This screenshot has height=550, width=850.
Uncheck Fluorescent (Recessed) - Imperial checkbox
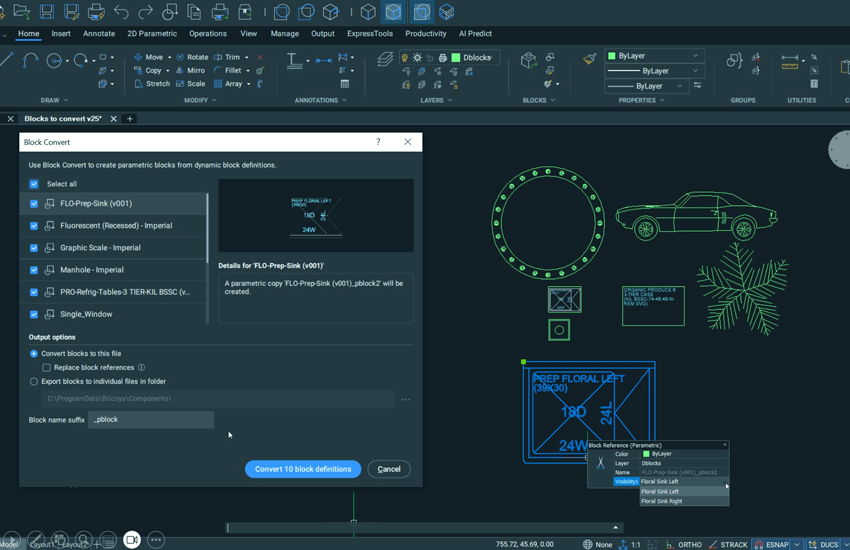point(34,226)
